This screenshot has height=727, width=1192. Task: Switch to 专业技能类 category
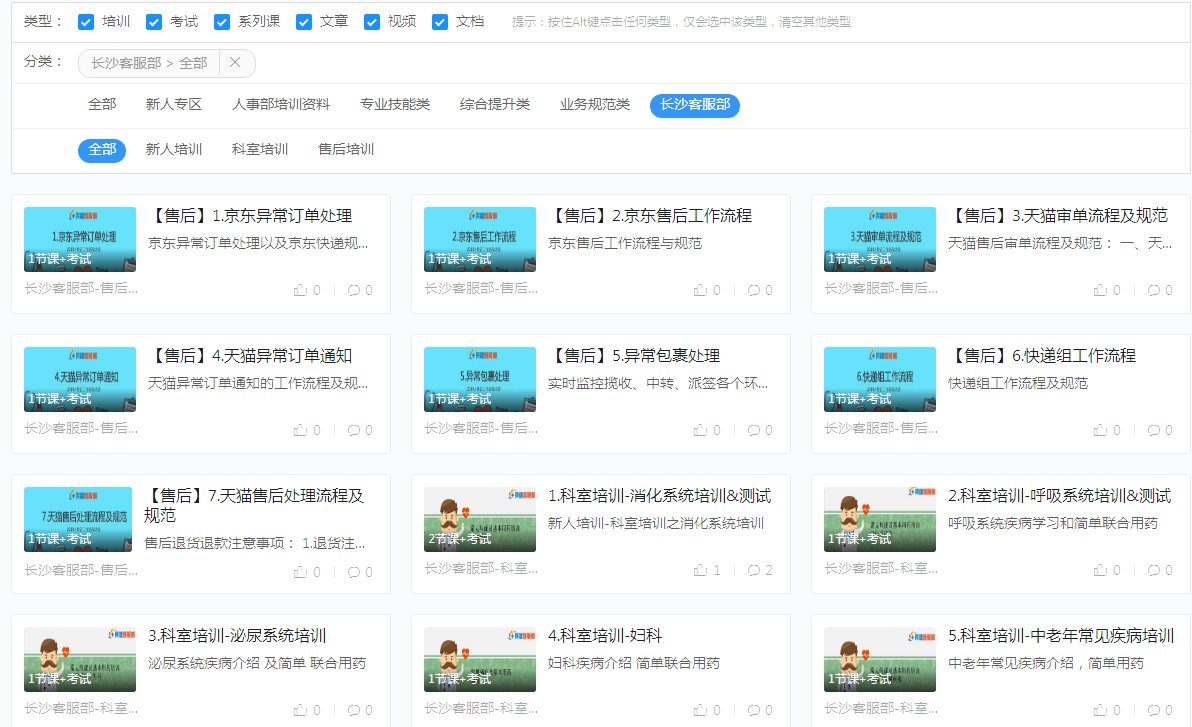coord(395,105)
